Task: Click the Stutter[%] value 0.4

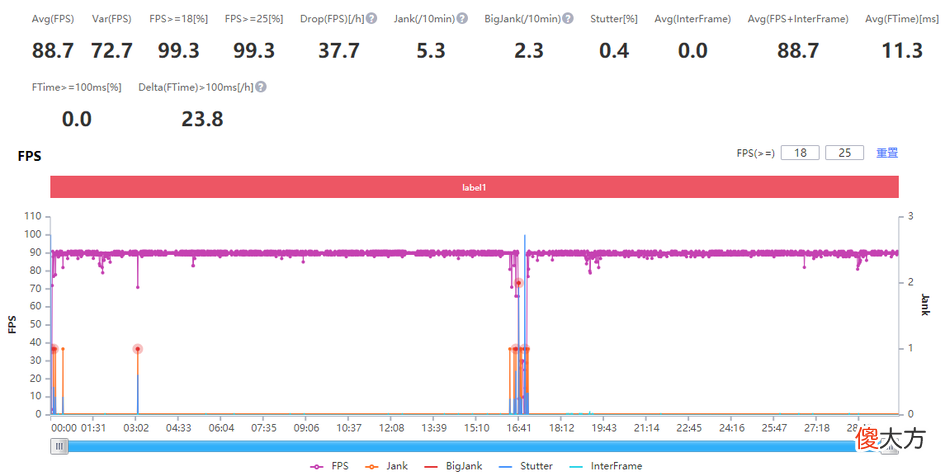Action: tap(614, 51)
